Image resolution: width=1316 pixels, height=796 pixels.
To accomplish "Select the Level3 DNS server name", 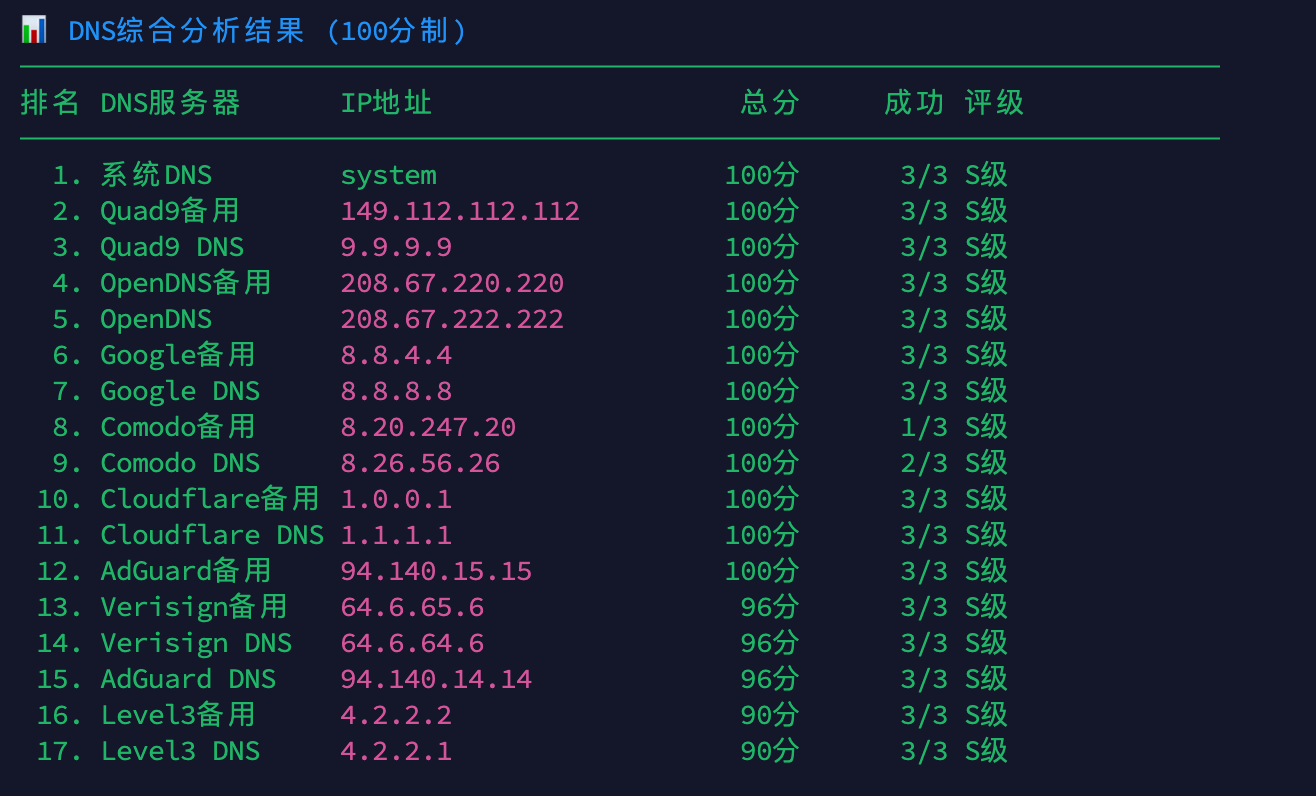I will [180, 751].
